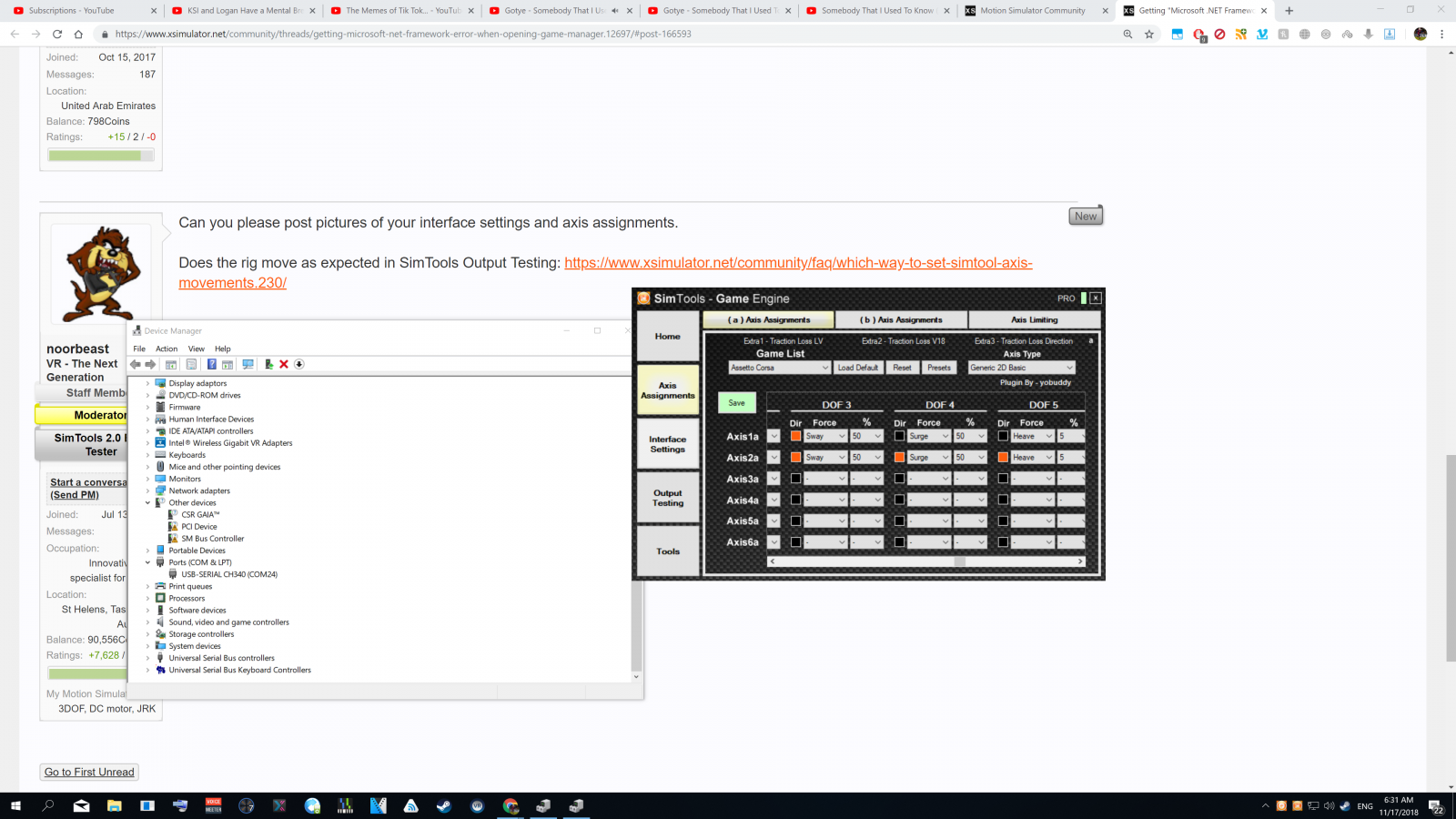Screen dimensions: 1456x819
Task: Open File Explorer from the taskbar
Action: [114, 805]
